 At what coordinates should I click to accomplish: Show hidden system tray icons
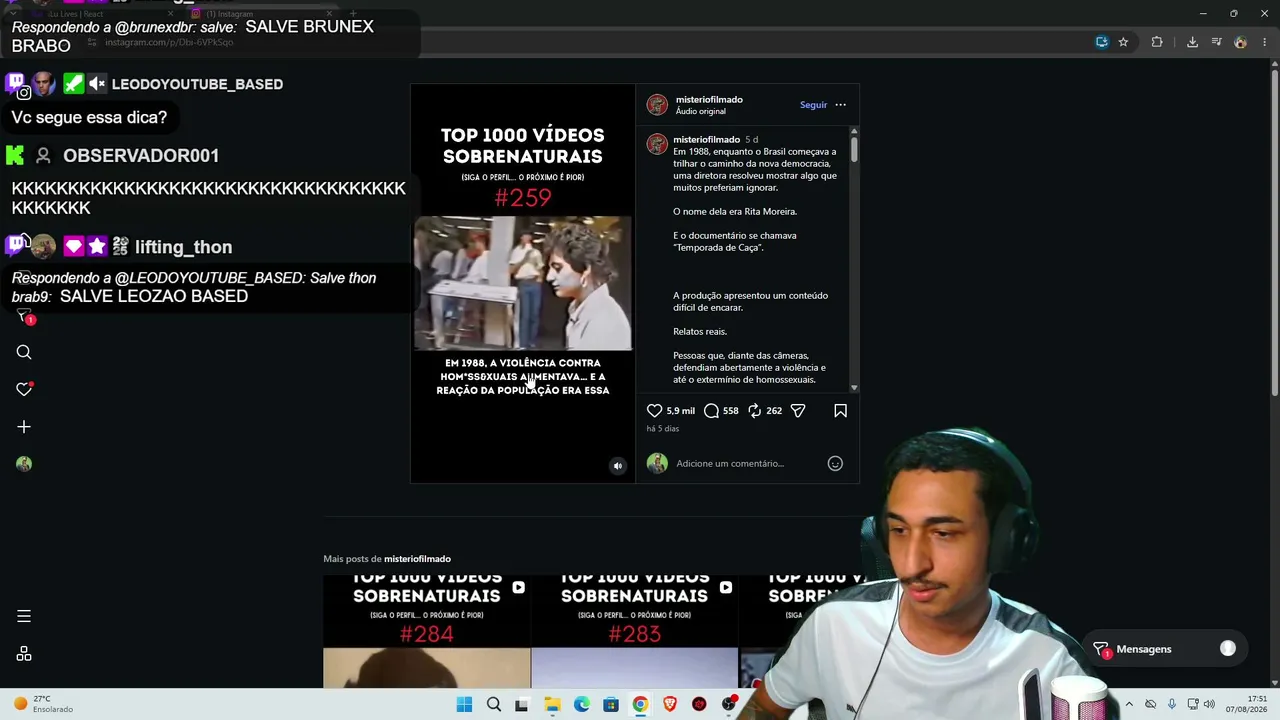pyautogui.click(x=1129, y=704)
